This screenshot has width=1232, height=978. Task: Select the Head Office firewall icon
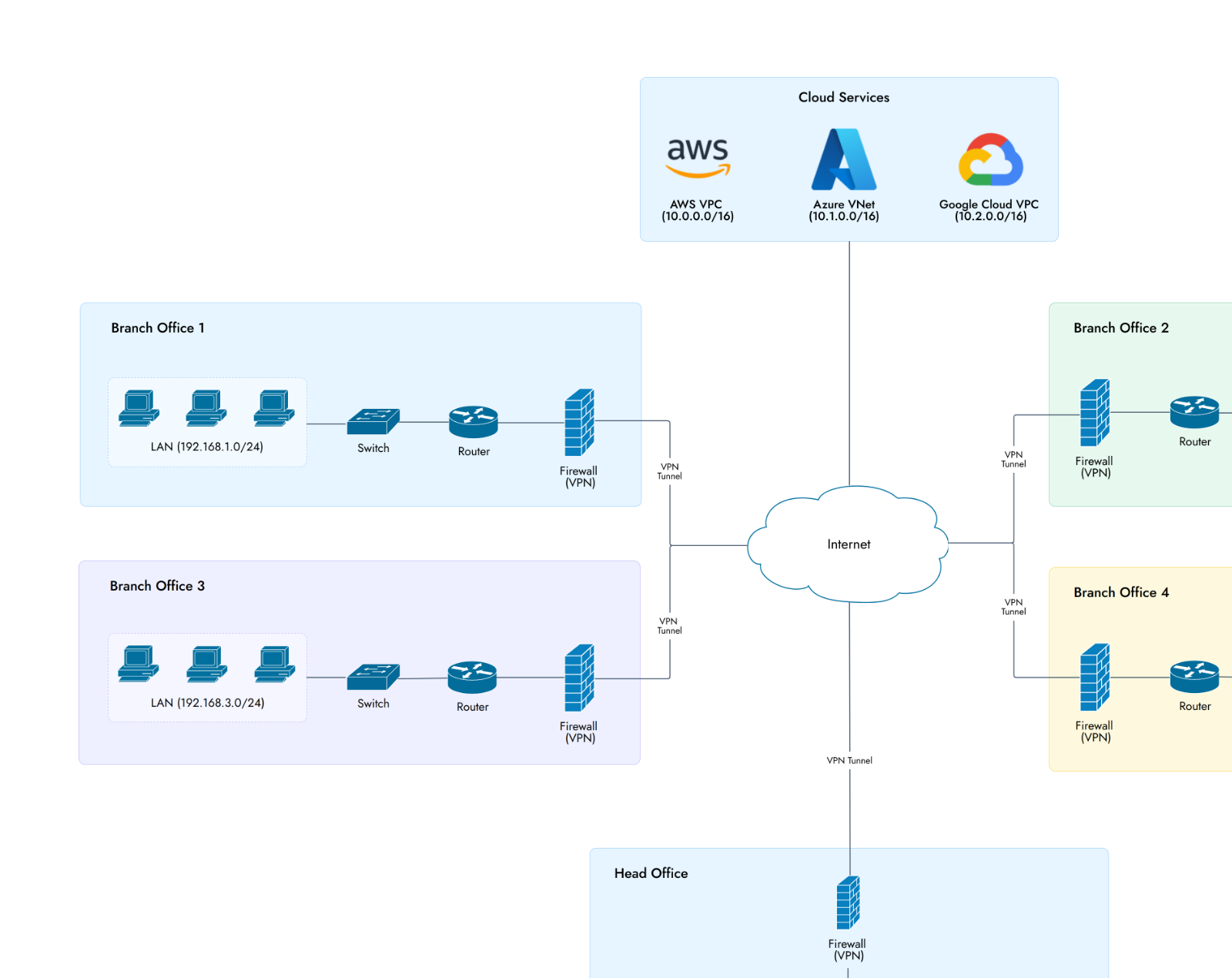pos(849,903)
